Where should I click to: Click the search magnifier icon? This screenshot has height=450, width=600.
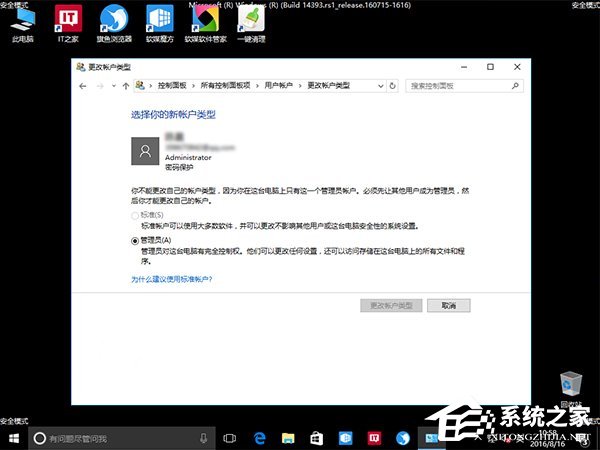click(x=515, y=86)
